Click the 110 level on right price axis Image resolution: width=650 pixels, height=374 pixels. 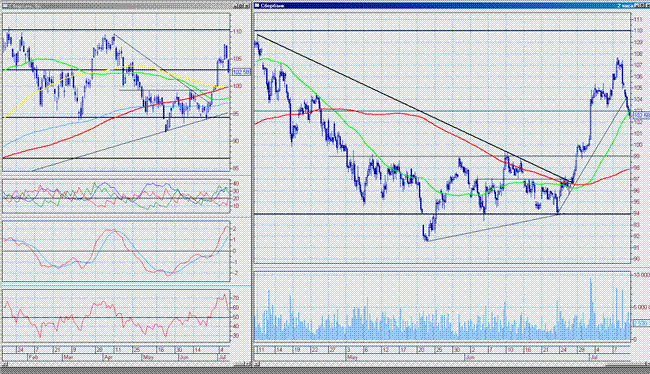coord(638,31)
